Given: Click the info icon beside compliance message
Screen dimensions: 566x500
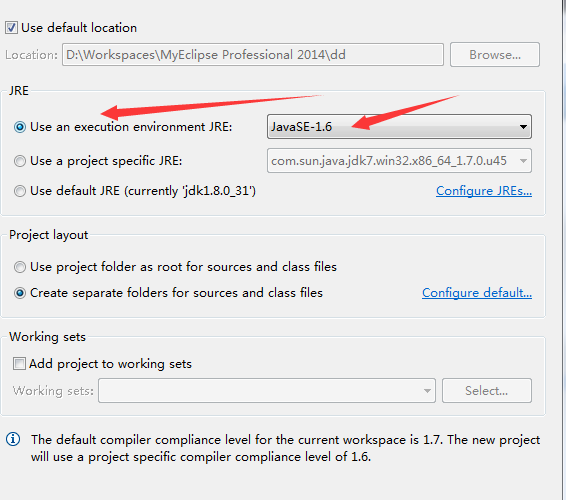Looking at the screenshot, I should pyautogui.click(x=13, y=439).
